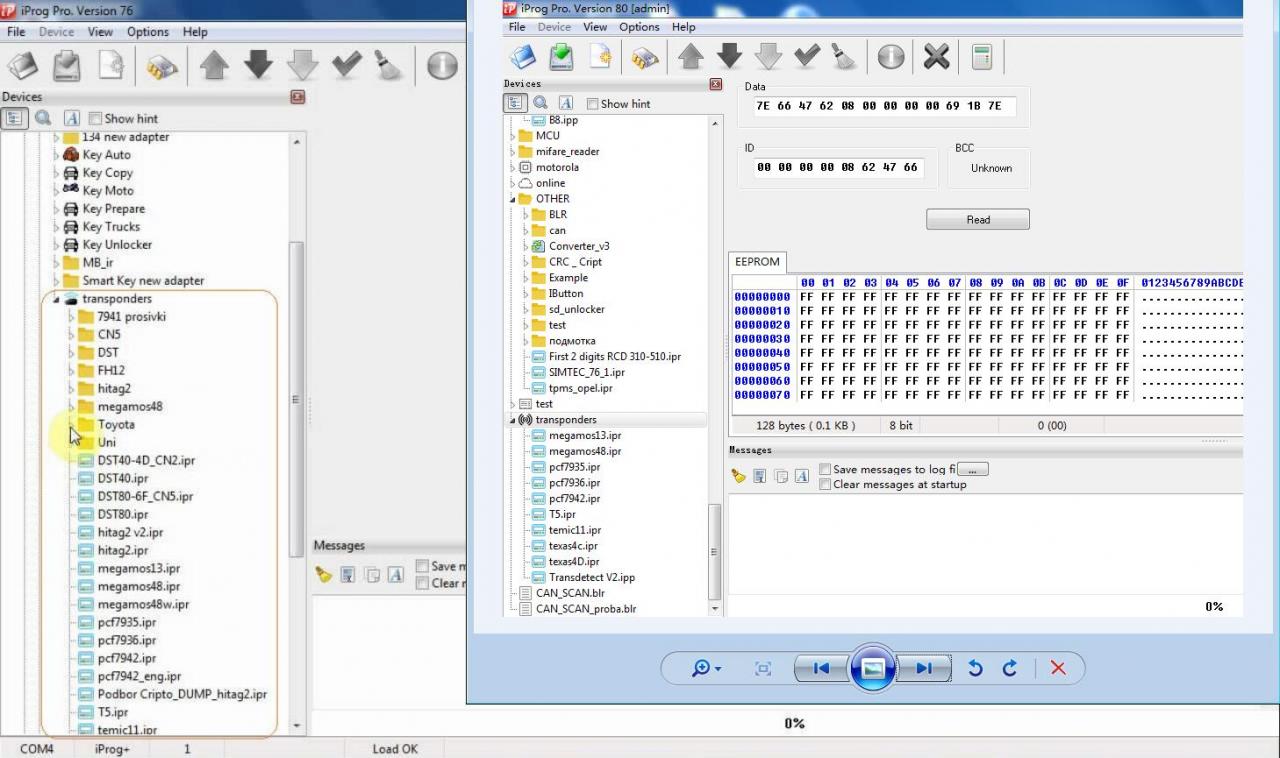The height and width of the screenshot is (758, 1280).
Task: Enable Show hint checkbox in Version 76
Action: pyautogui.click(x=96, y=118)
